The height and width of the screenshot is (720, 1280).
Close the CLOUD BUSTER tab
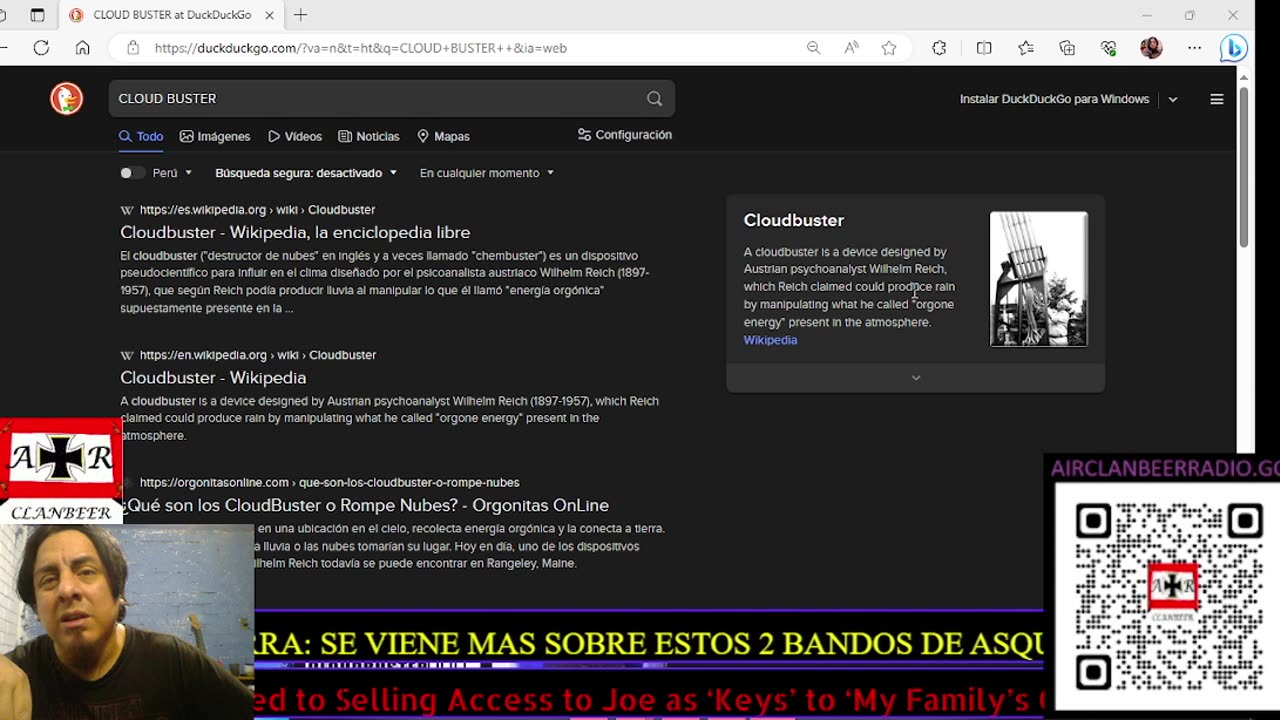point(270,15)
